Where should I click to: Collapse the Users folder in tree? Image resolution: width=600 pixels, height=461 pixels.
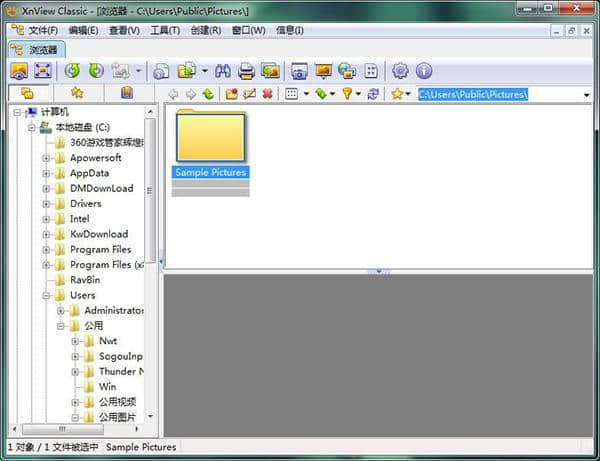click(47, 296)
